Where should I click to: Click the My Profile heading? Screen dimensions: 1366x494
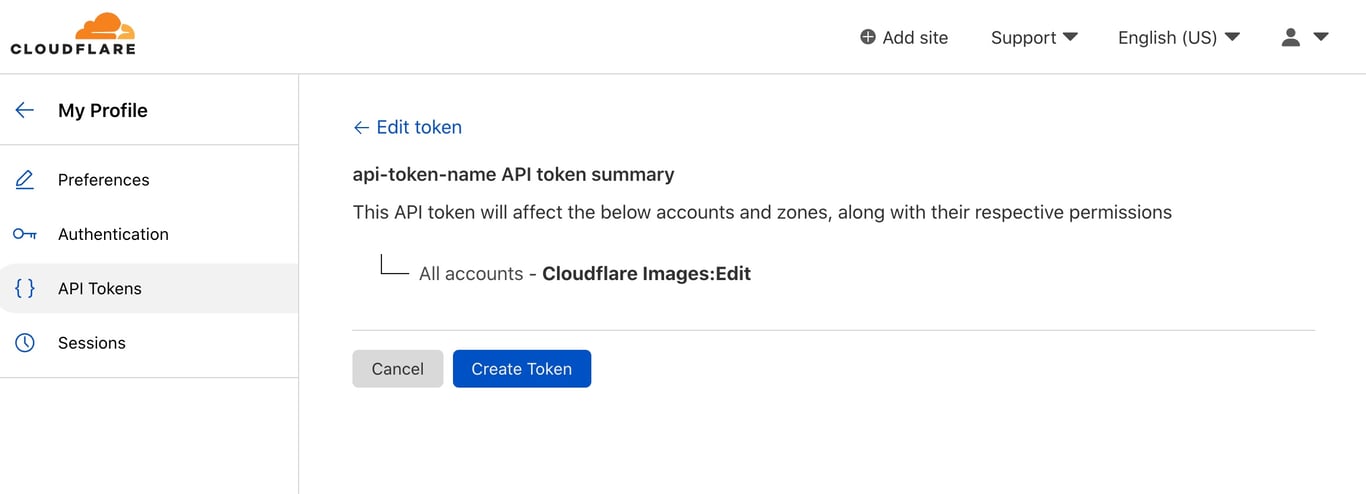click(x=103, y=110)
